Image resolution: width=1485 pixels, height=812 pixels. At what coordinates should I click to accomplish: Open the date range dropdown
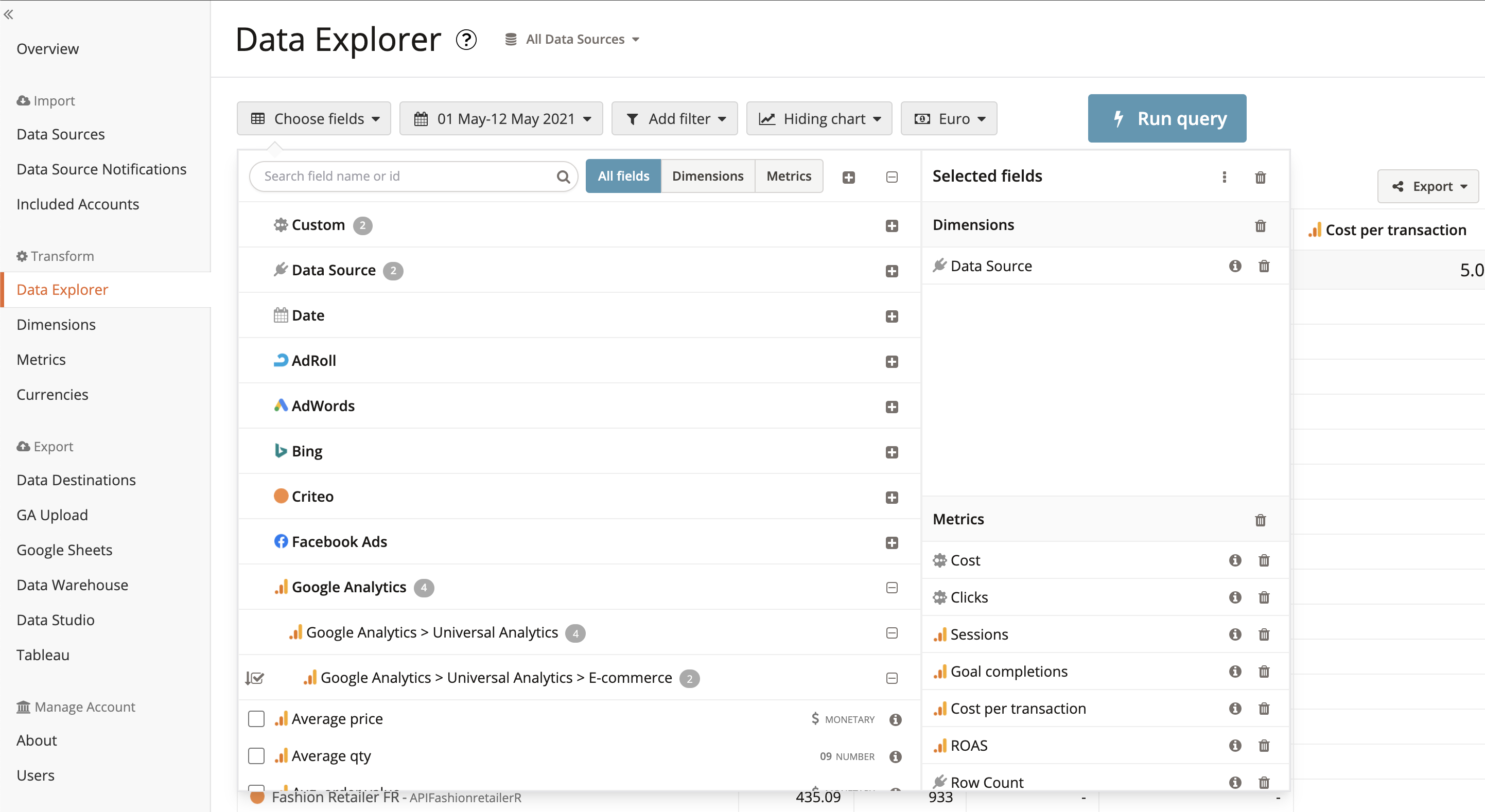[x=501, y=119]
